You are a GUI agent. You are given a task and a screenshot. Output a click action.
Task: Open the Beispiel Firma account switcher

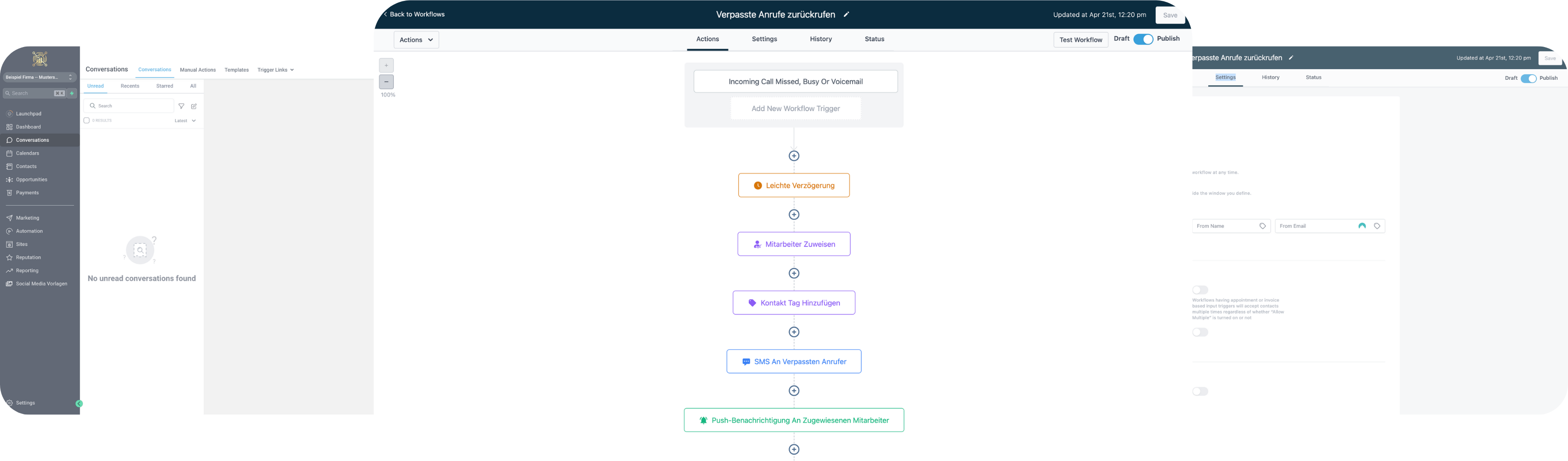pyautogui.click(x=40, y=77)
